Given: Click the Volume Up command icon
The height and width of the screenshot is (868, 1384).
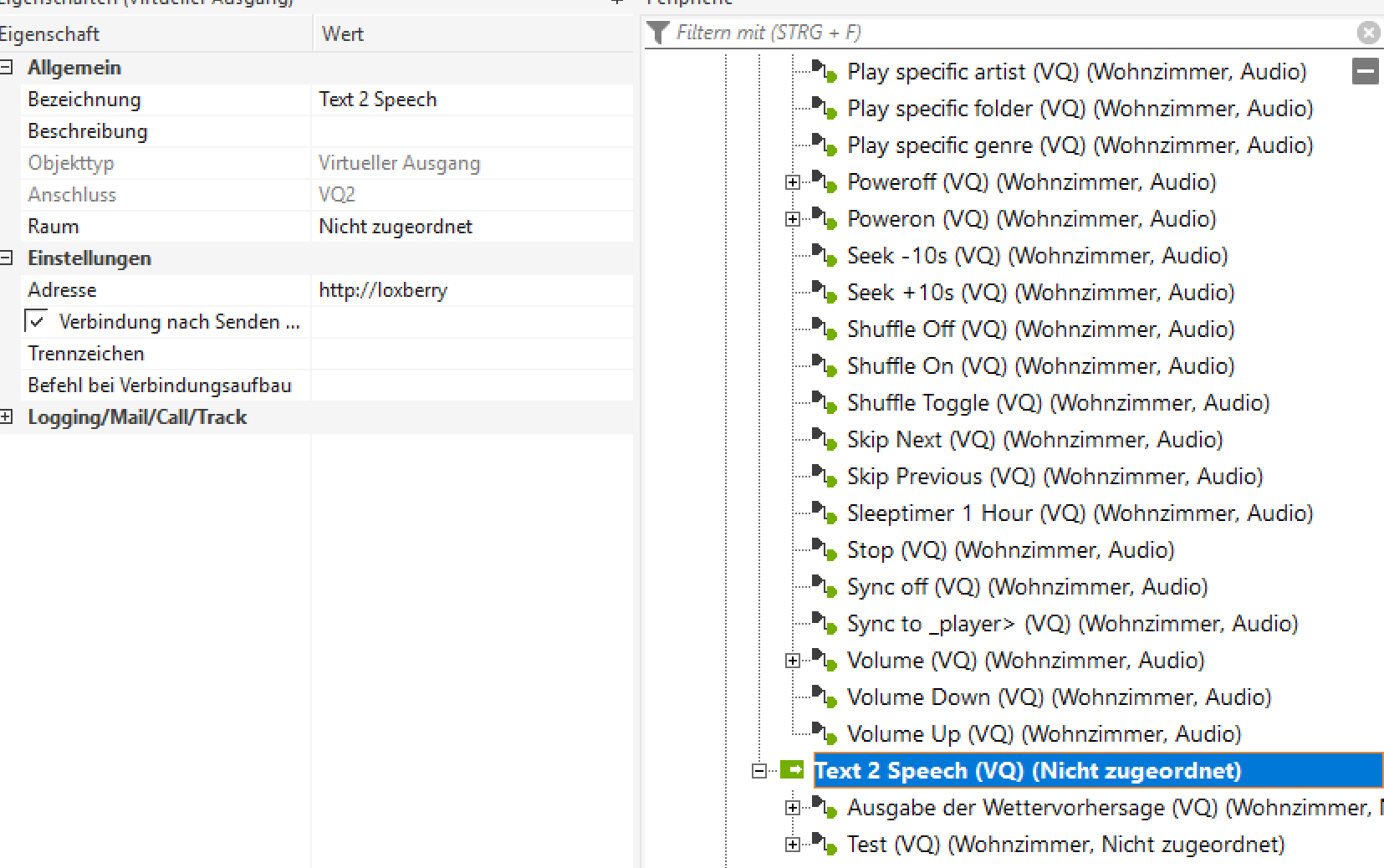Looking at the screenshot, I should coord(825,734).
